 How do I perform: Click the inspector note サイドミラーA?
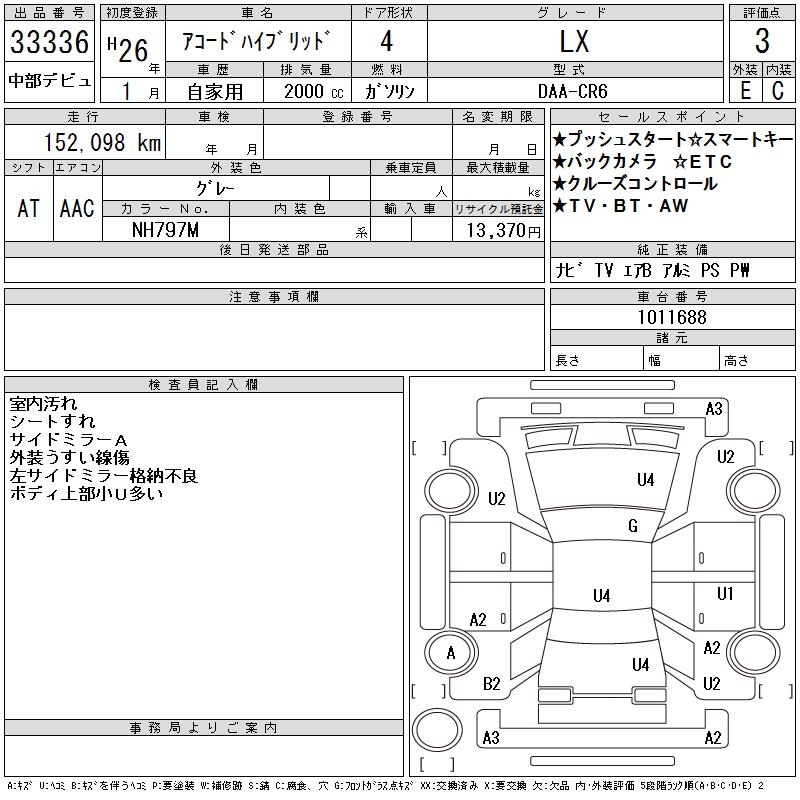pyautogui.click(x=68, y=440)
